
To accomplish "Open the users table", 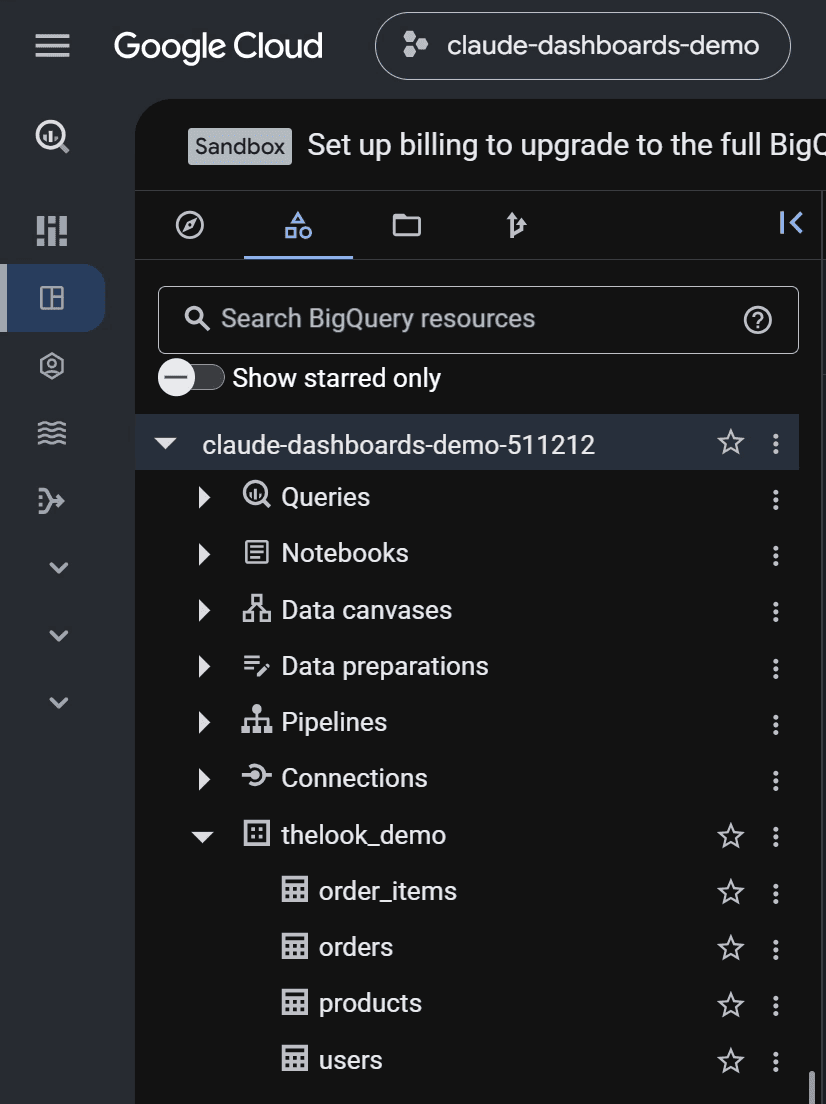I will click(350, 1060).
